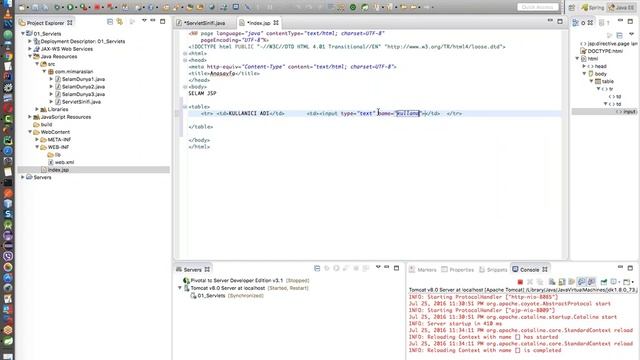This screenshot has height=360, width=640.
Task: Maximize the Project Explorer panel
Action: tap(162, 21)
